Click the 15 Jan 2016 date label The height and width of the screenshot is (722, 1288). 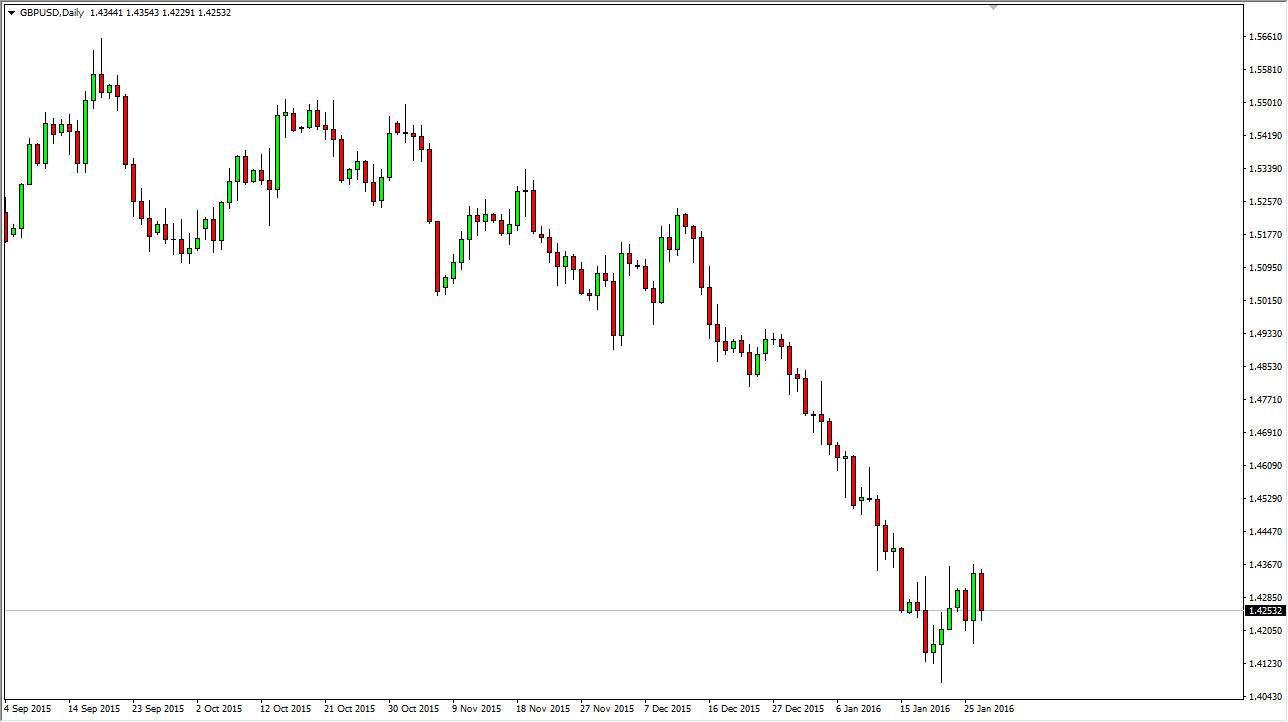[925, 709]
